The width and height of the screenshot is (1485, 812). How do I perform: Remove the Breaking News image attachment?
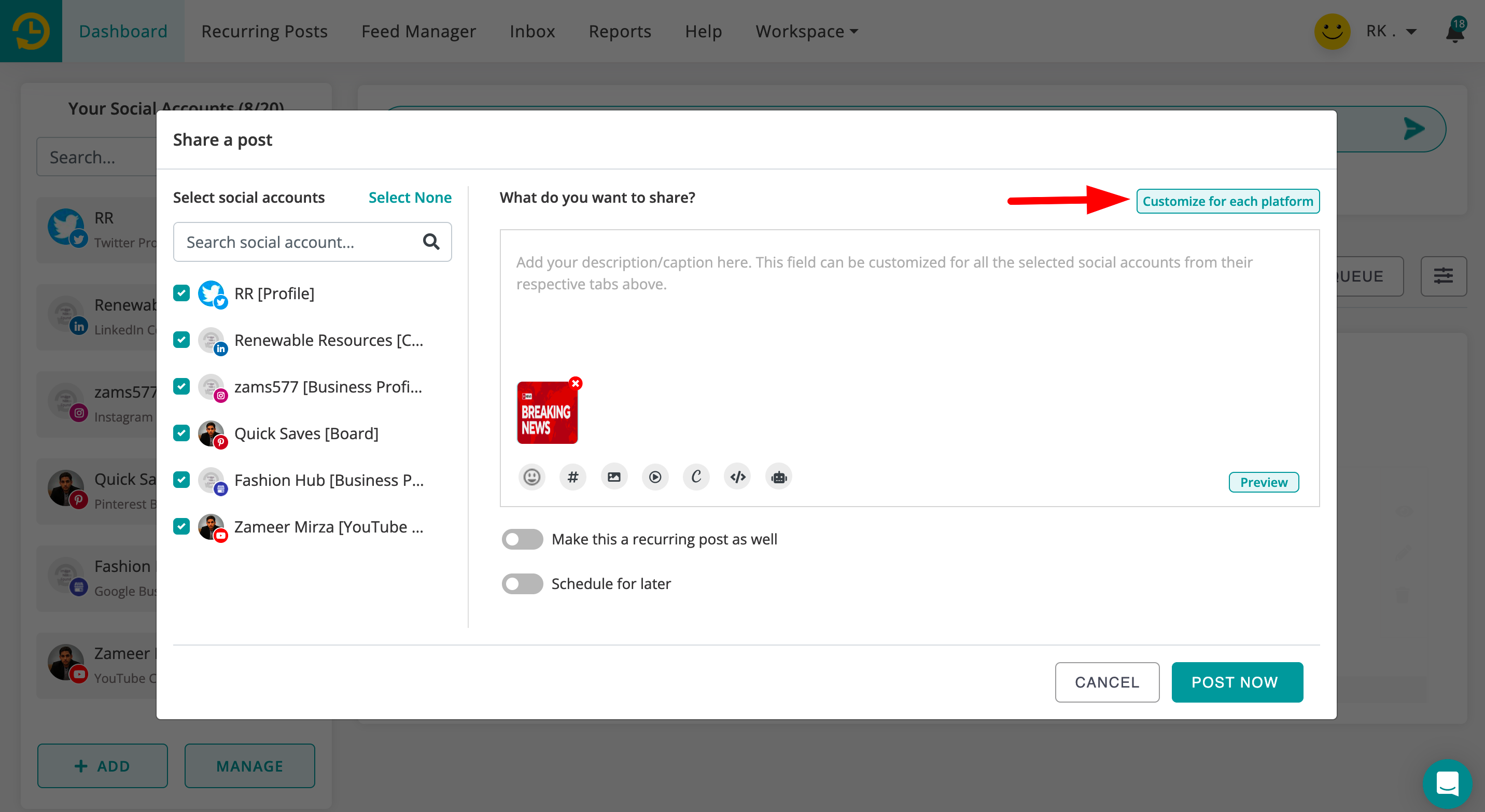[576, 383]
